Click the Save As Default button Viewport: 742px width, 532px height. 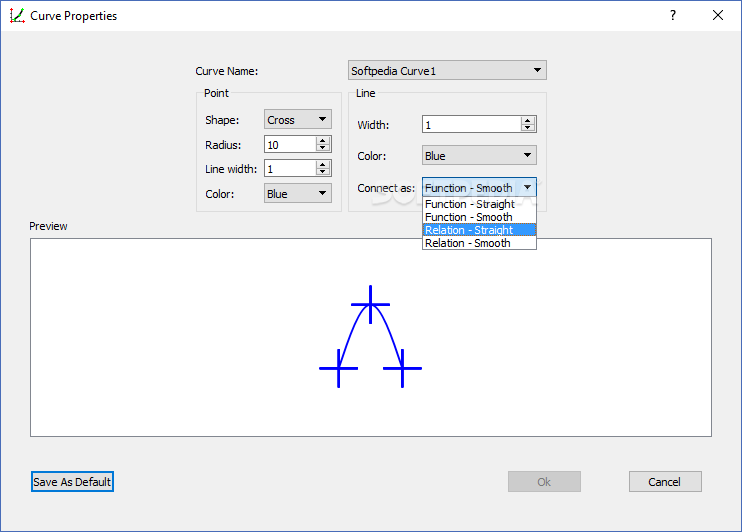coord(72,482)
